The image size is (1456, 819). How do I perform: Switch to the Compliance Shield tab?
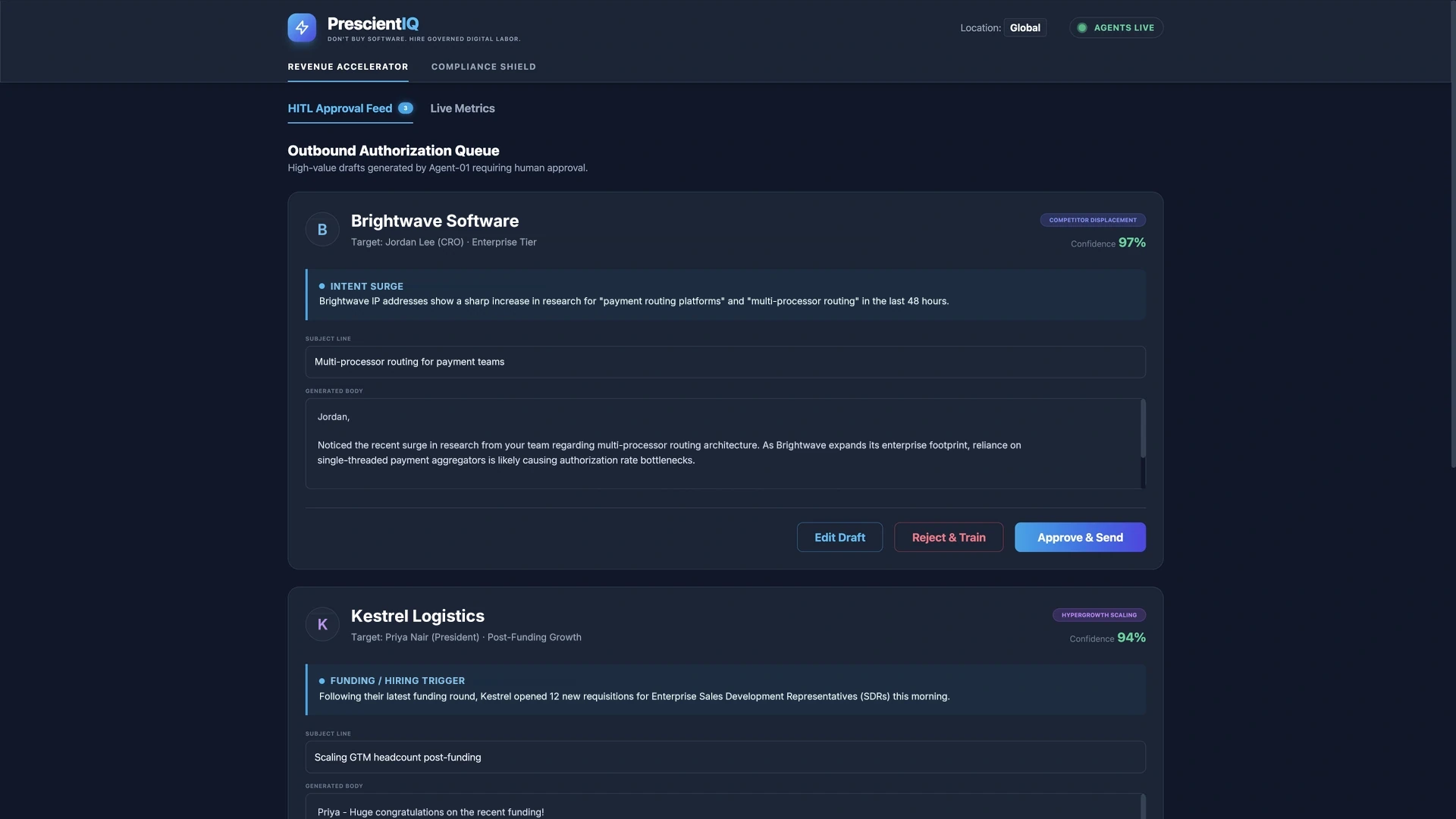point(484,67)
